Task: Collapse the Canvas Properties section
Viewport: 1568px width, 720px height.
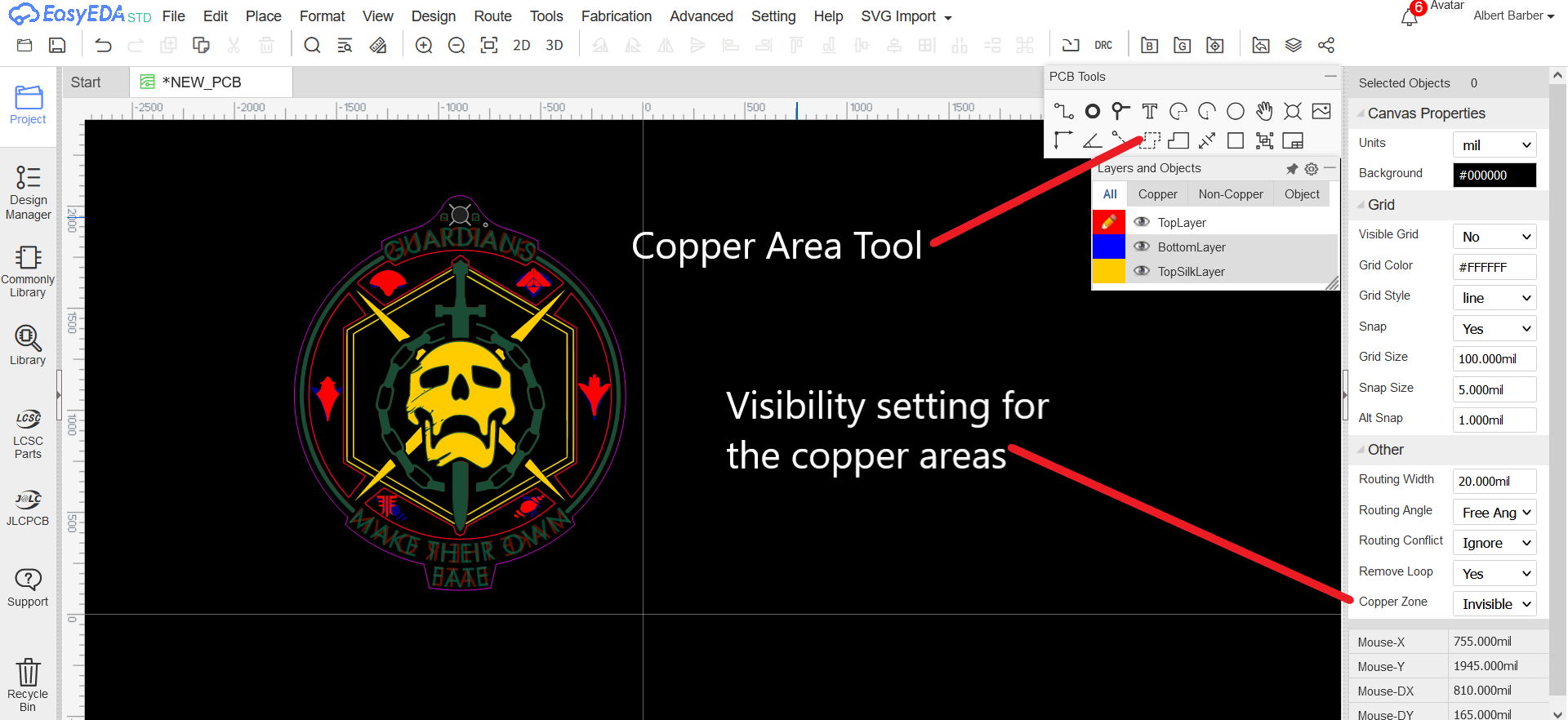Action: point(1361,113)
